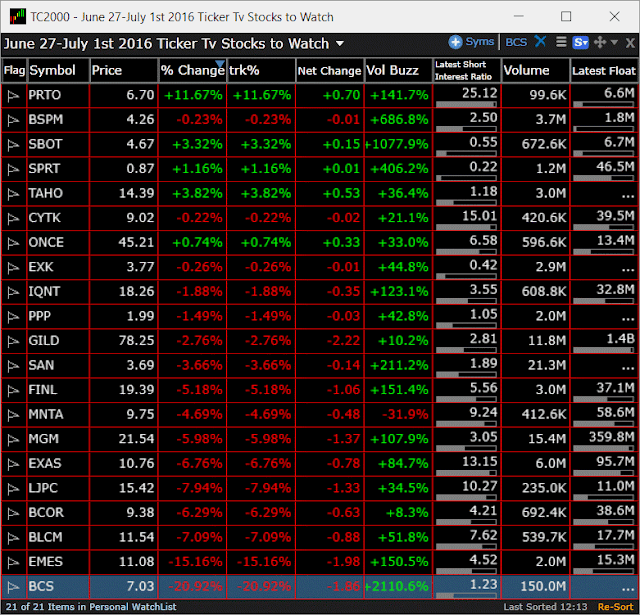The height and width of the screenshot is (615, 640).
Task: Toggle the flag for IQNT
Action: point(13,292)
